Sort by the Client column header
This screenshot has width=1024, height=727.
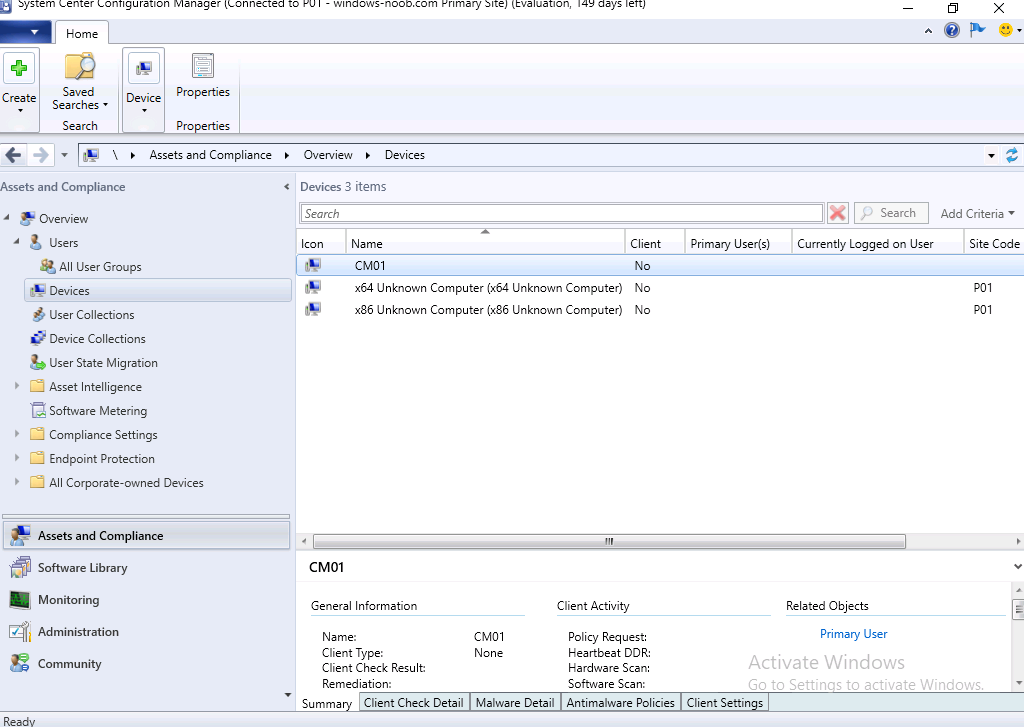[655, 243]
